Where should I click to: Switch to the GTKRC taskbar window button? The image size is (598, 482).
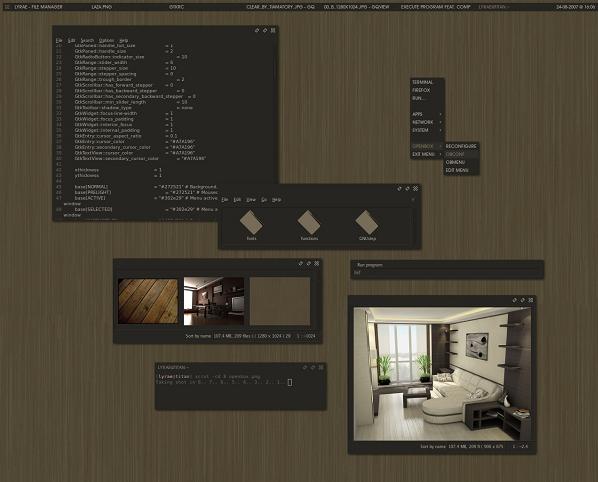point(176,7)
